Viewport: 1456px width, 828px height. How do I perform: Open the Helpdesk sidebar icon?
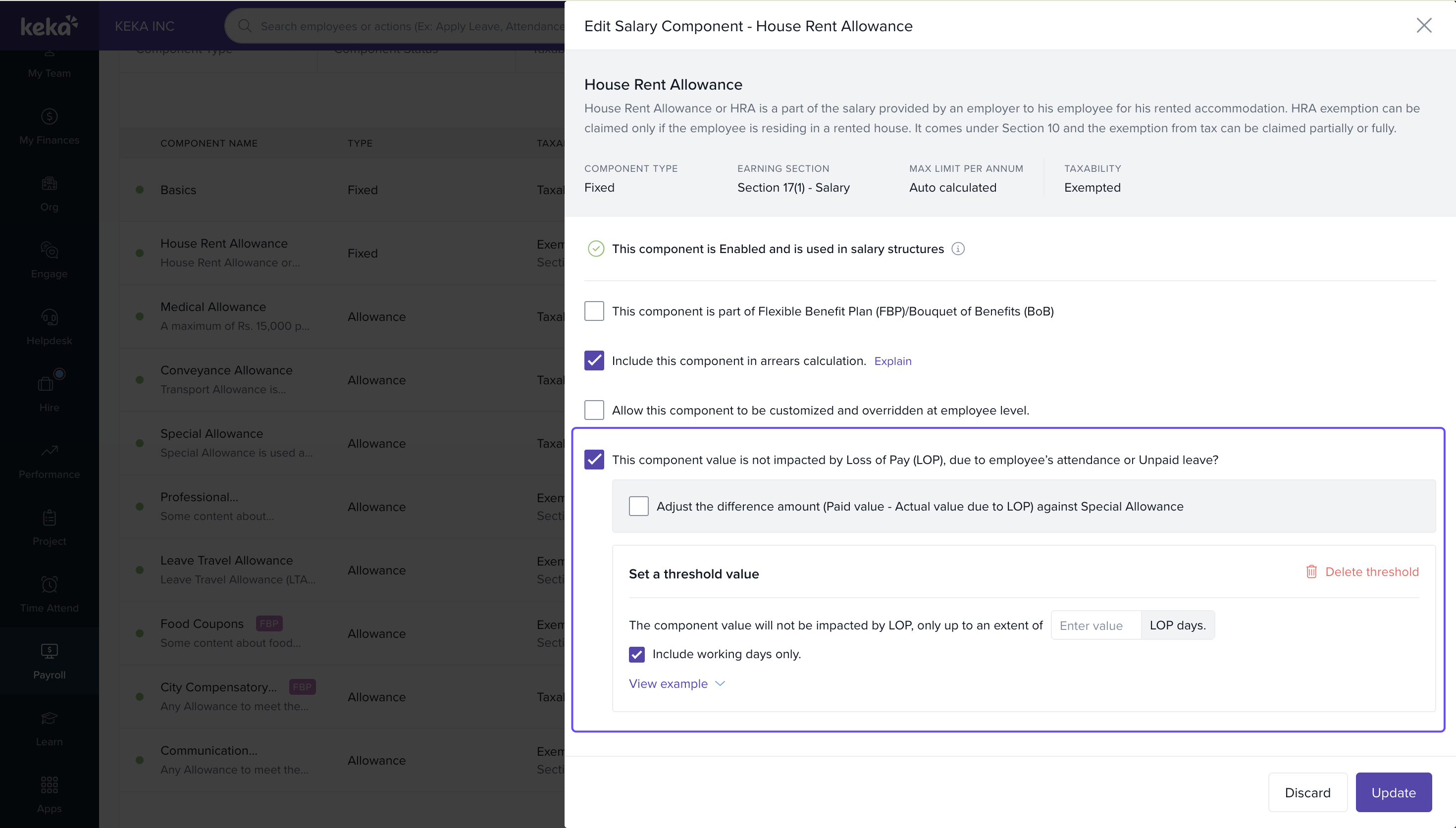50,317
